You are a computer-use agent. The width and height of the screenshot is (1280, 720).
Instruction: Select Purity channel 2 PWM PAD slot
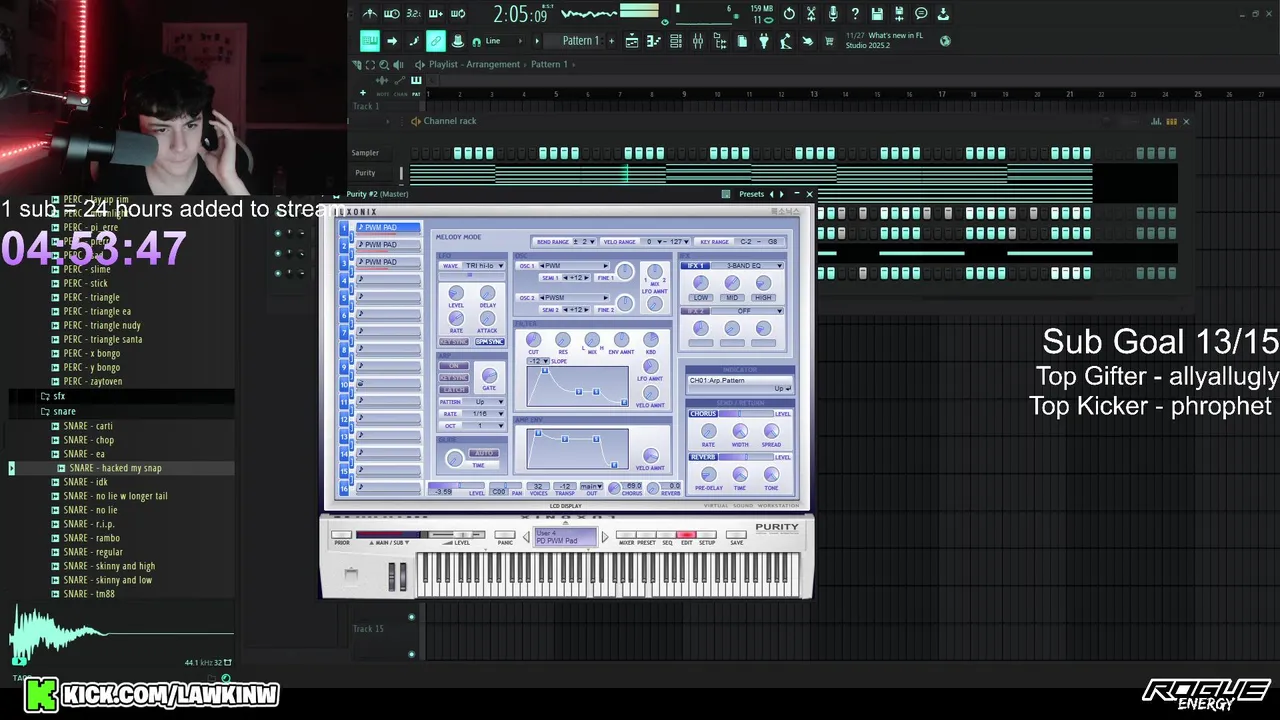click(x=389, y=245)
